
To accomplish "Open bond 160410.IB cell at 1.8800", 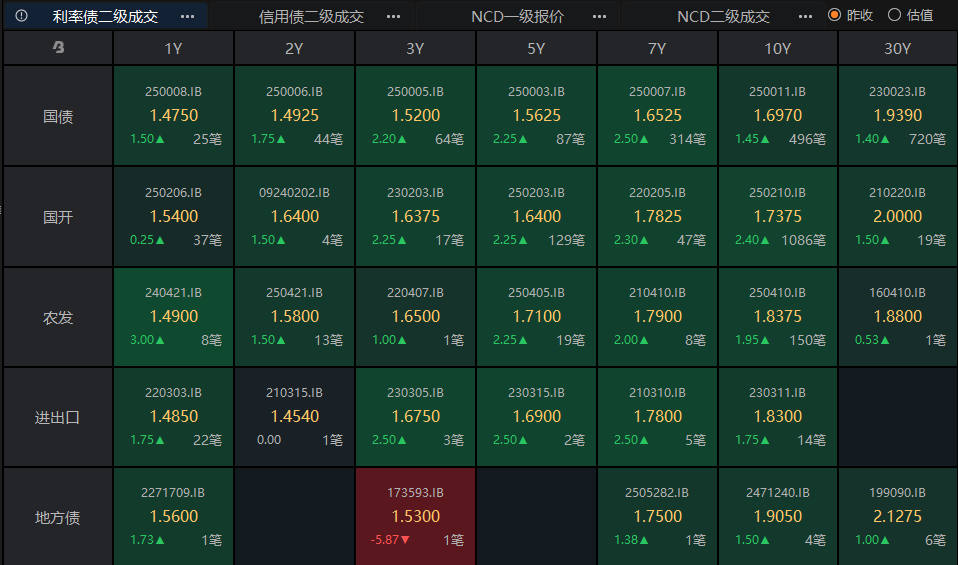I will click(x=898, y=317).
